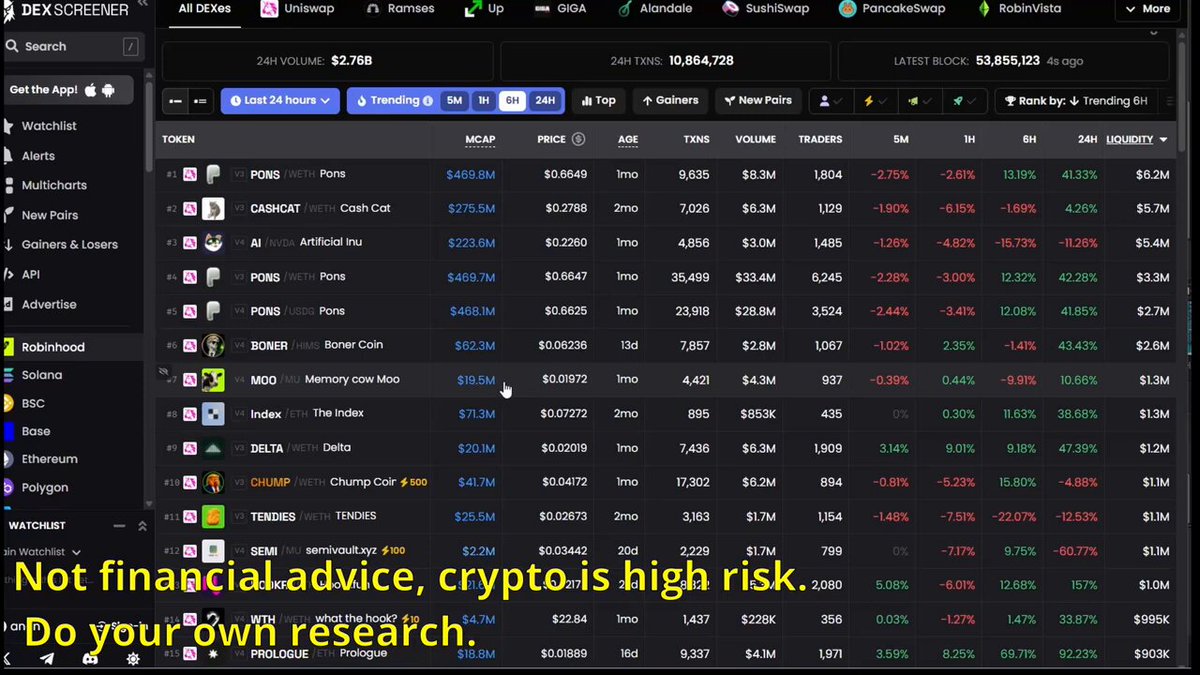Click the Search field in the sidebar
The image size is (1200, 675).
click(72, 47)
